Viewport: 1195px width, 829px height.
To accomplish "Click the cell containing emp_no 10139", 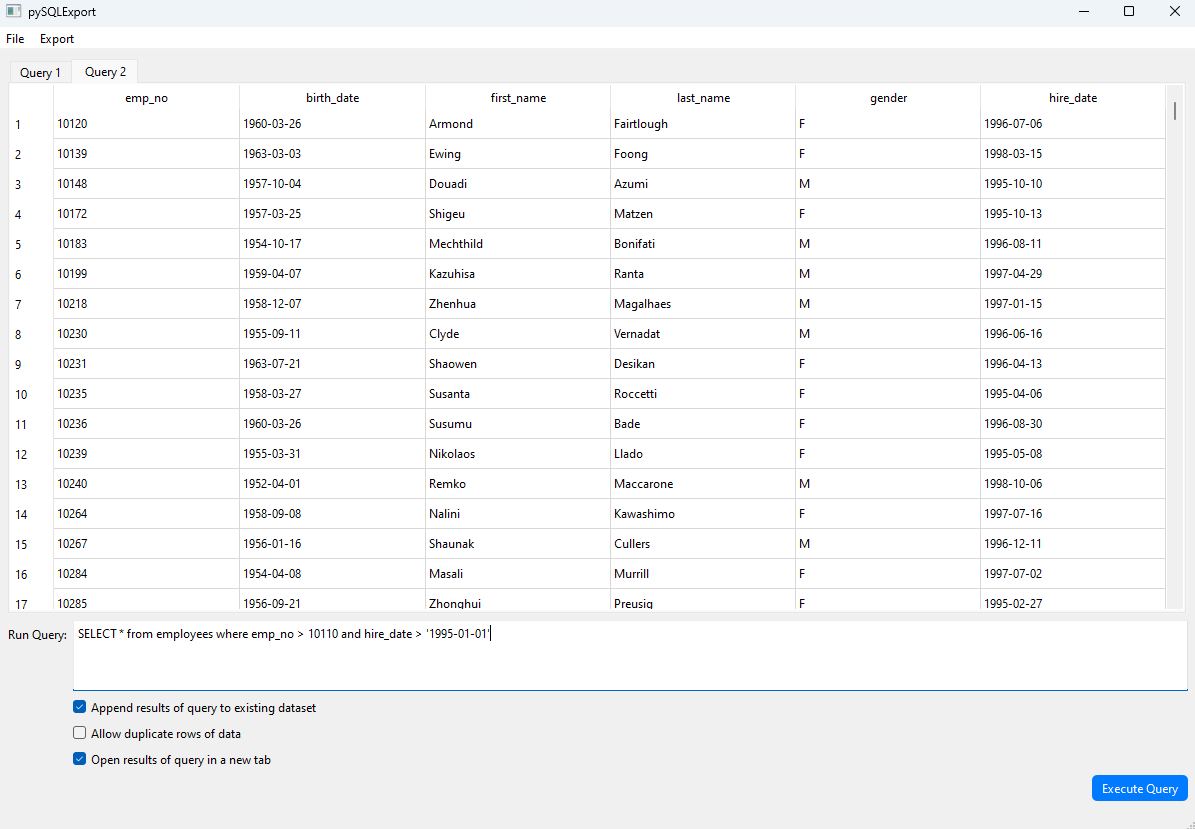I will (146, 154).
